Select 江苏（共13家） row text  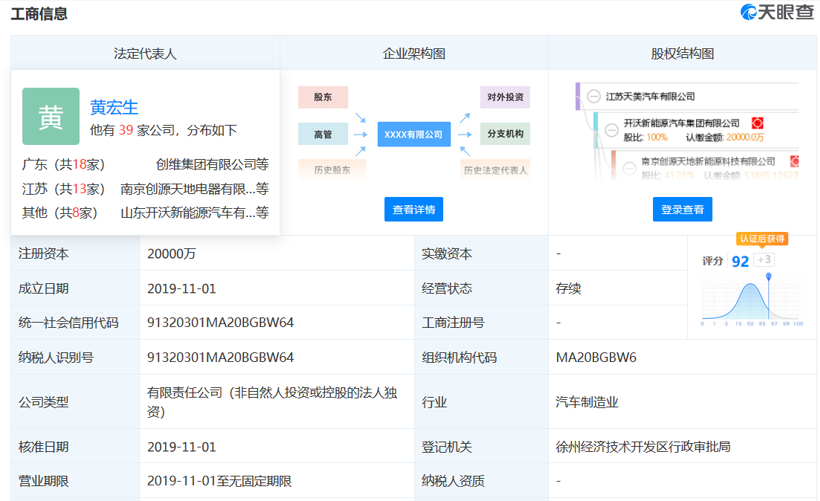tap(63, 189)
